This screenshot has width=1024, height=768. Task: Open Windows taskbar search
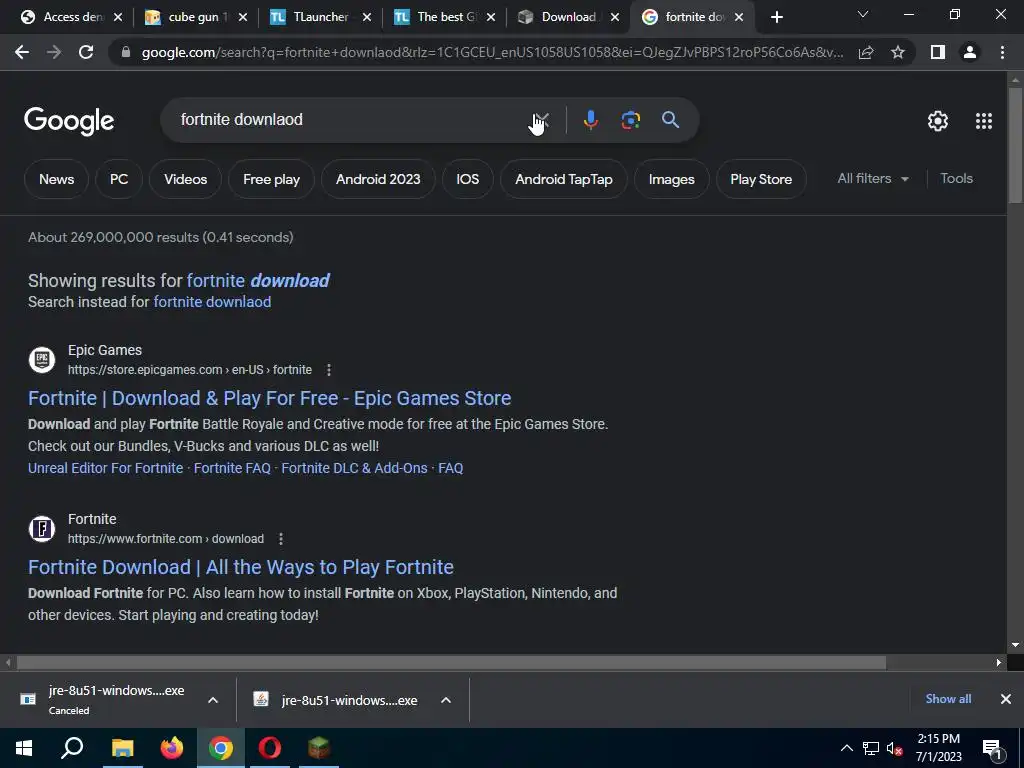(72, 748)
